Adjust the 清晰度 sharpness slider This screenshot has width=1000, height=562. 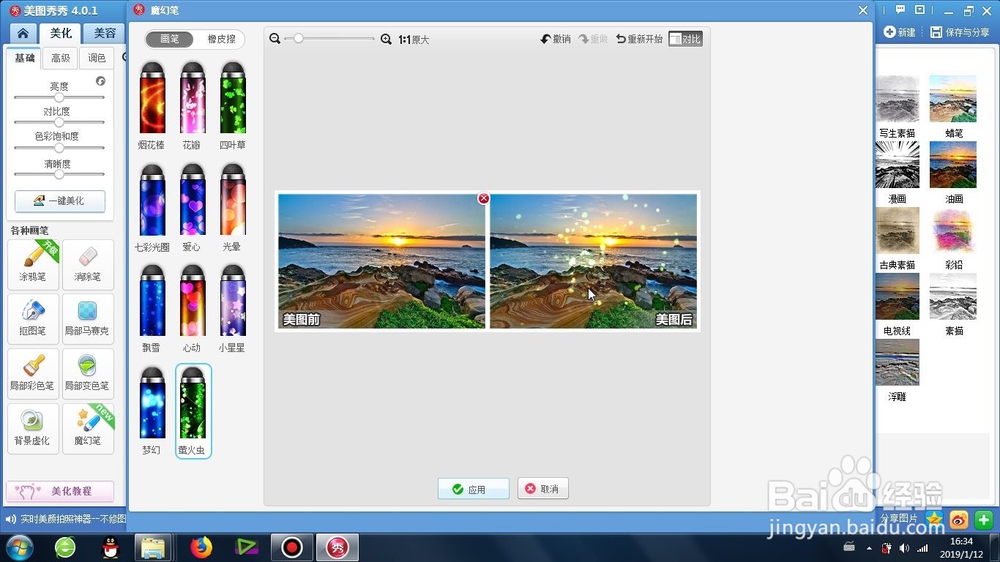point(59,174)
